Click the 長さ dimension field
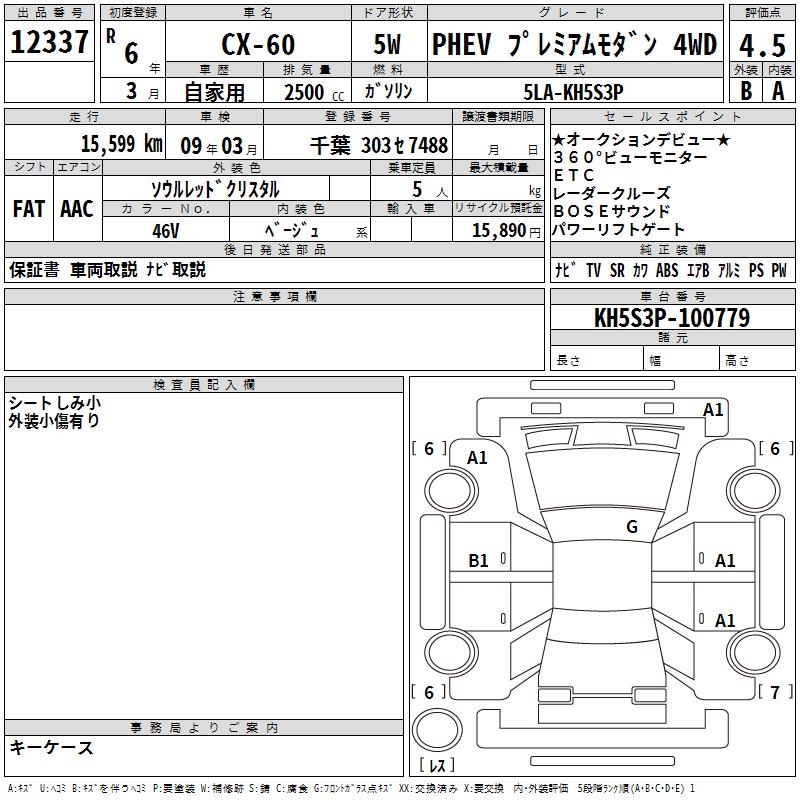This screenshot has height=800, width=800. pos(597,359)
